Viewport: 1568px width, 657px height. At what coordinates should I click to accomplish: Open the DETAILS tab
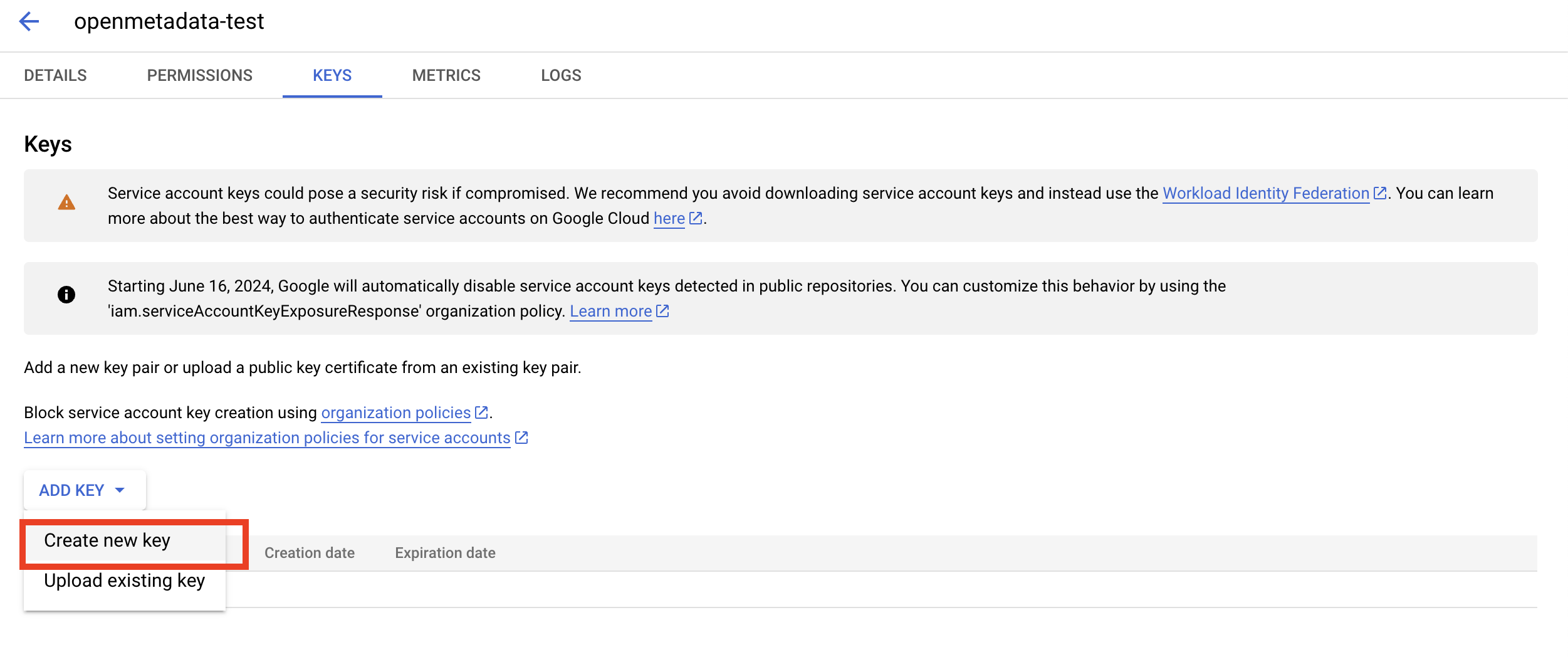click(x=55, y=75)
